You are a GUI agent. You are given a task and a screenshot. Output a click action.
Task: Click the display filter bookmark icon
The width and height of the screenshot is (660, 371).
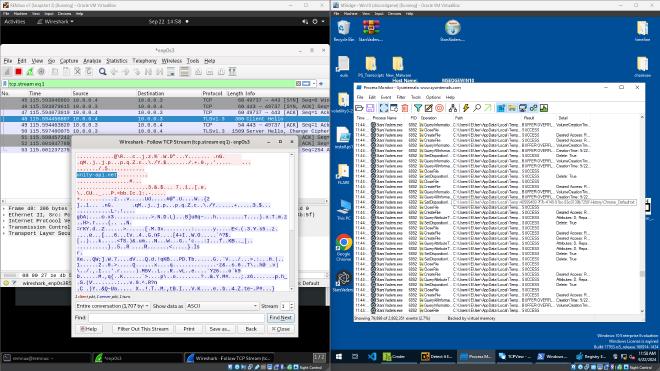pyautogui.click(x=5, y=84)
